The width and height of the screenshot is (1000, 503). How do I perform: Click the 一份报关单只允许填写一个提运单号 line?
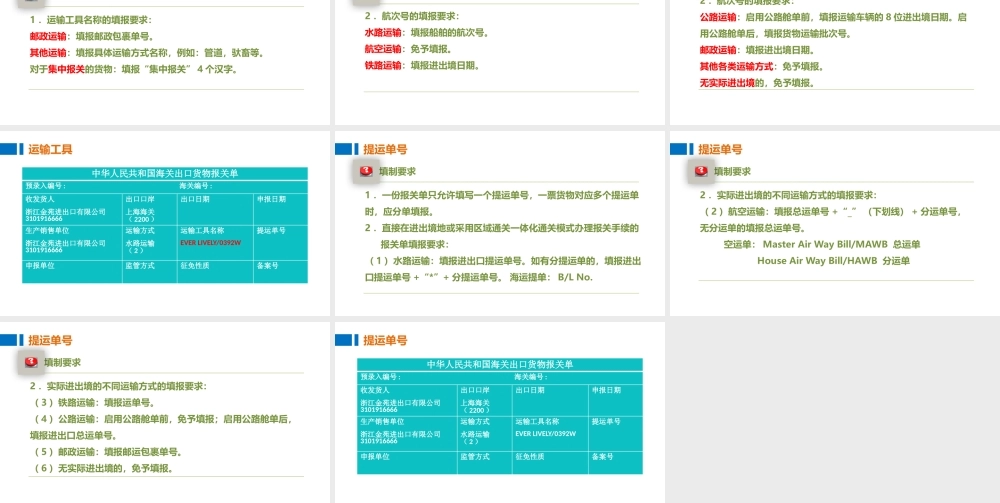pos(502,195)
